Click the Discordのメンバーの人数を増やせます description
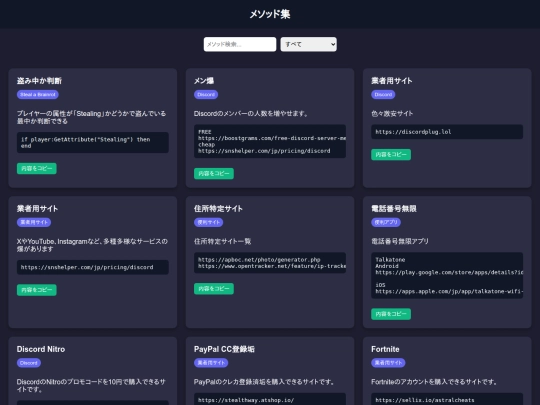The height and width of the screenshot is (405, 540). (x=251, y=114)
